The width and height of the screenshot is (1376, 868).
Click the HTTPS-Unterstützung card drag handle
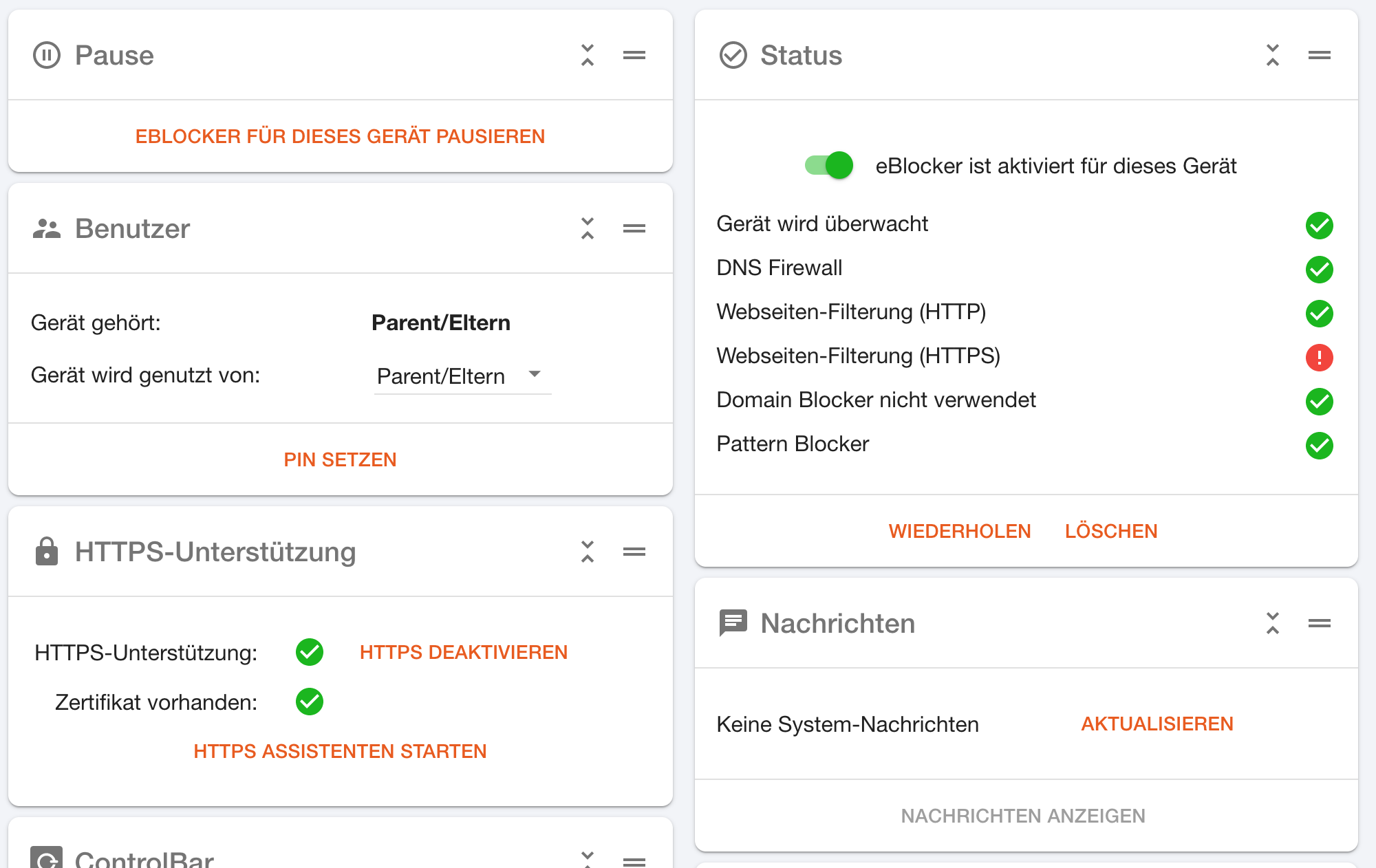pyautogui.click(x=634, y=552)
